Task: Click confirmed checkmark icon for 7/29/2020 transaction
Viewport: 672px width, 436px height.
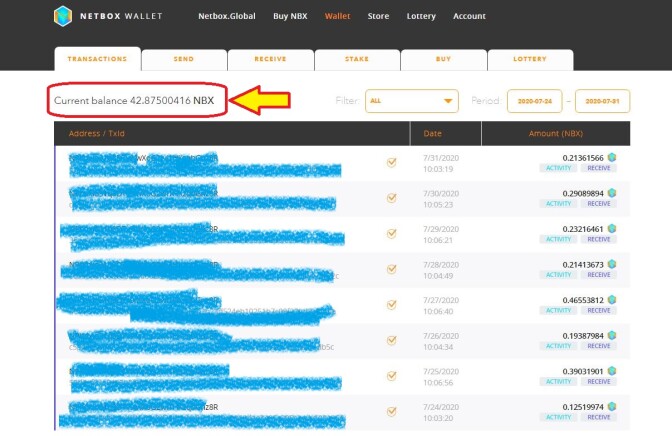Action: (x=391, y=233)
